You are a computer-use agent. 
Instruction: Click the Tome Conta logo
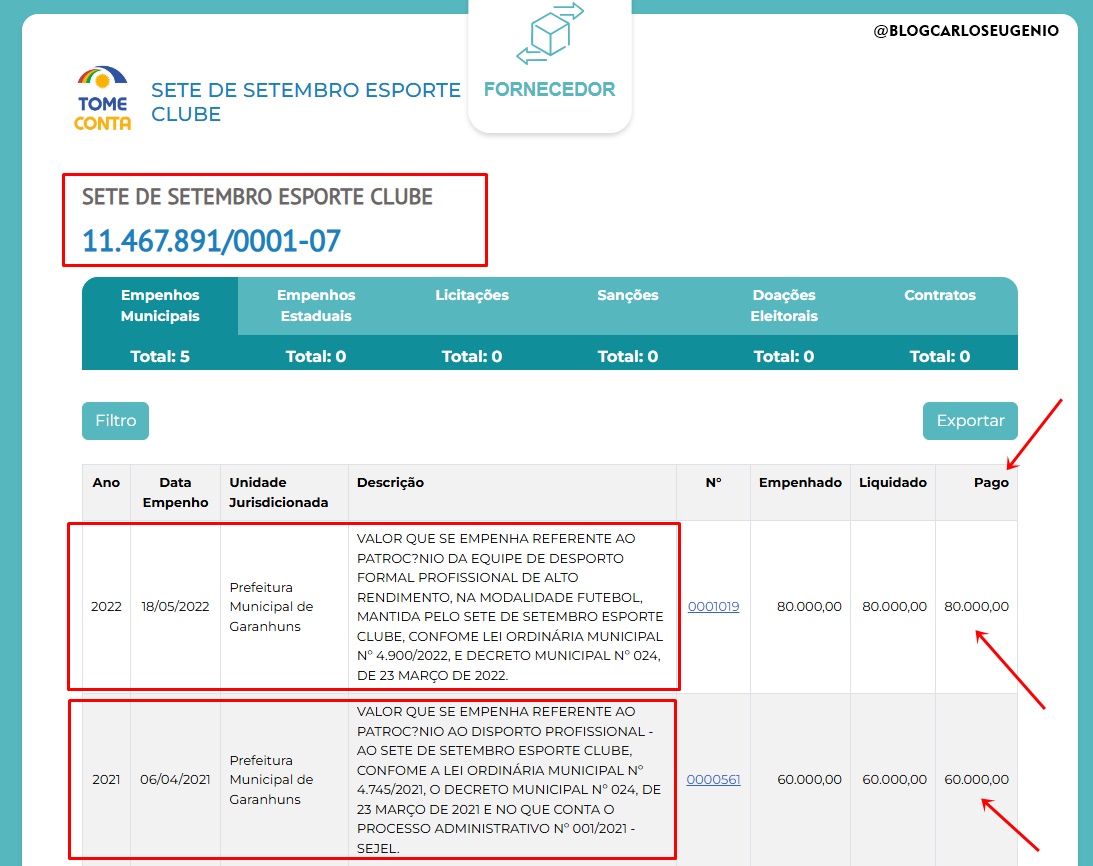coord(102,98)
